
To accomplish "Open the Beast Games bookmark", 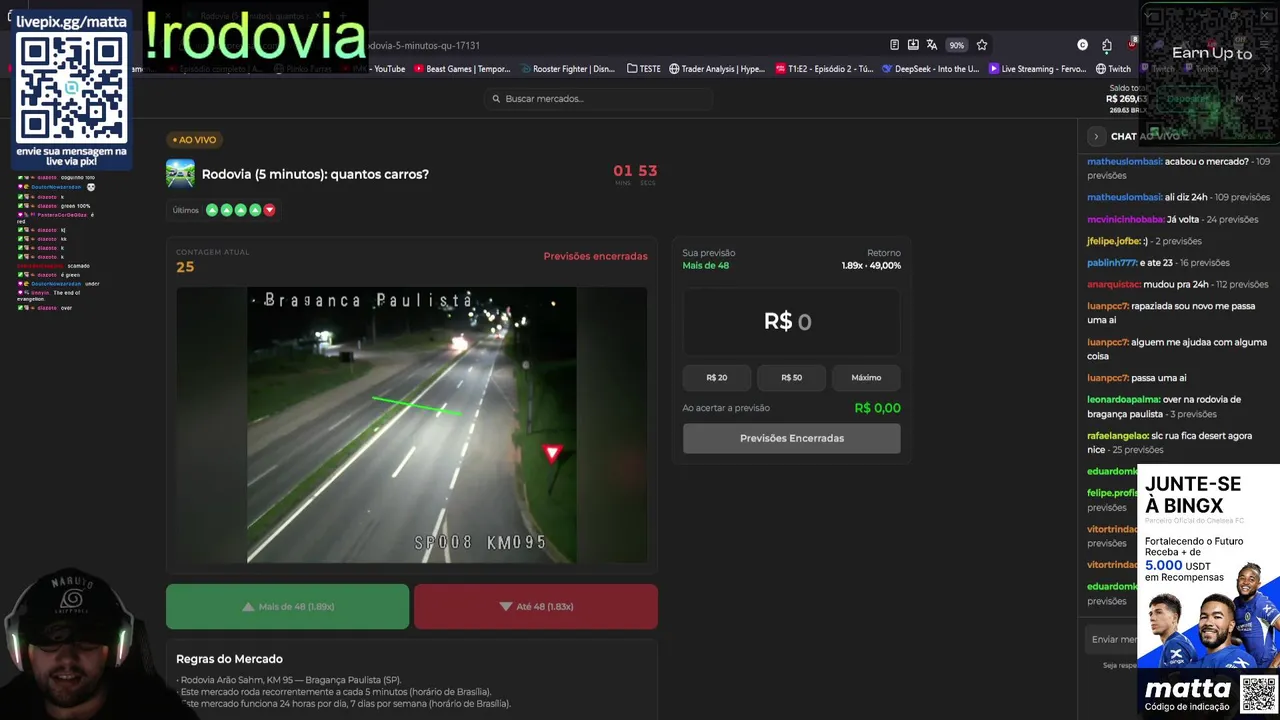I will pyautogui.click(x=462, y=69).
